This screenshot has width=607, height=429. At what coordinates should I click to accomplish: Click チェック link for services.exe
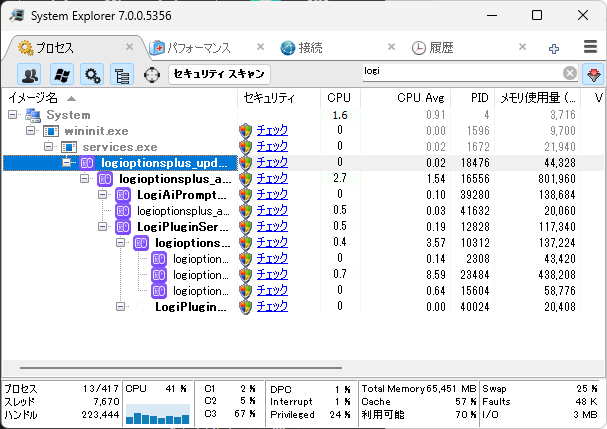click(x=272, y=147)
